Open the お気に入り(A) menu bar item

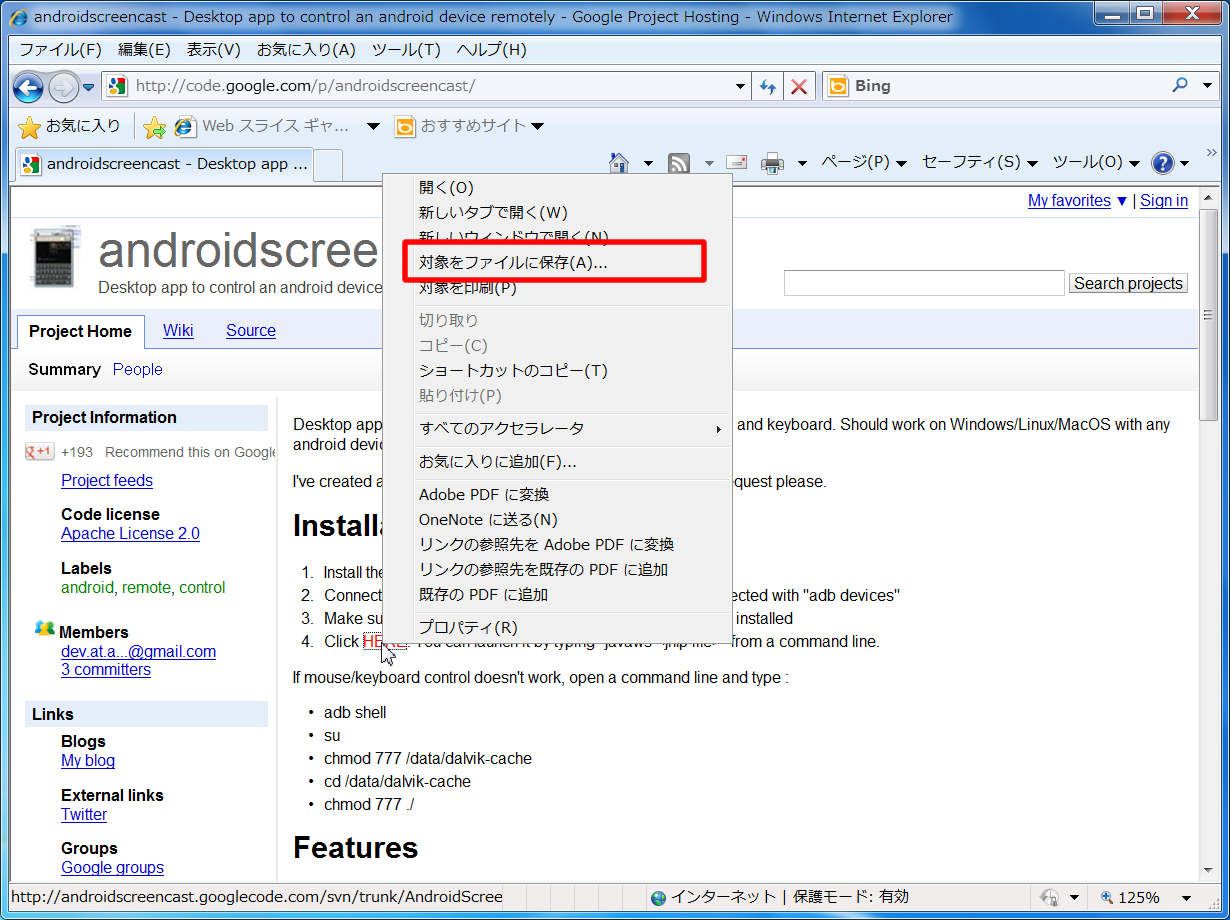pos(306,50)
